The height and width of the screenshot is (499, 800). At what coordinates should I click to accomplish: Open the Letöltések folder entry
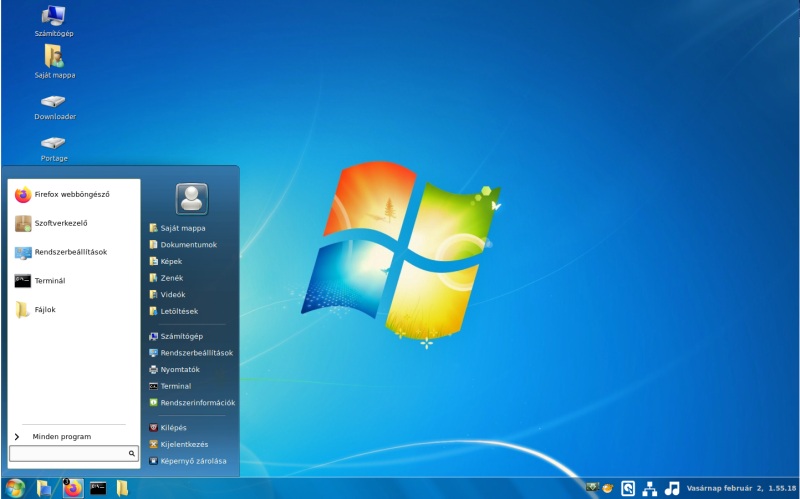pyautogui.click(x=173, y=311)
